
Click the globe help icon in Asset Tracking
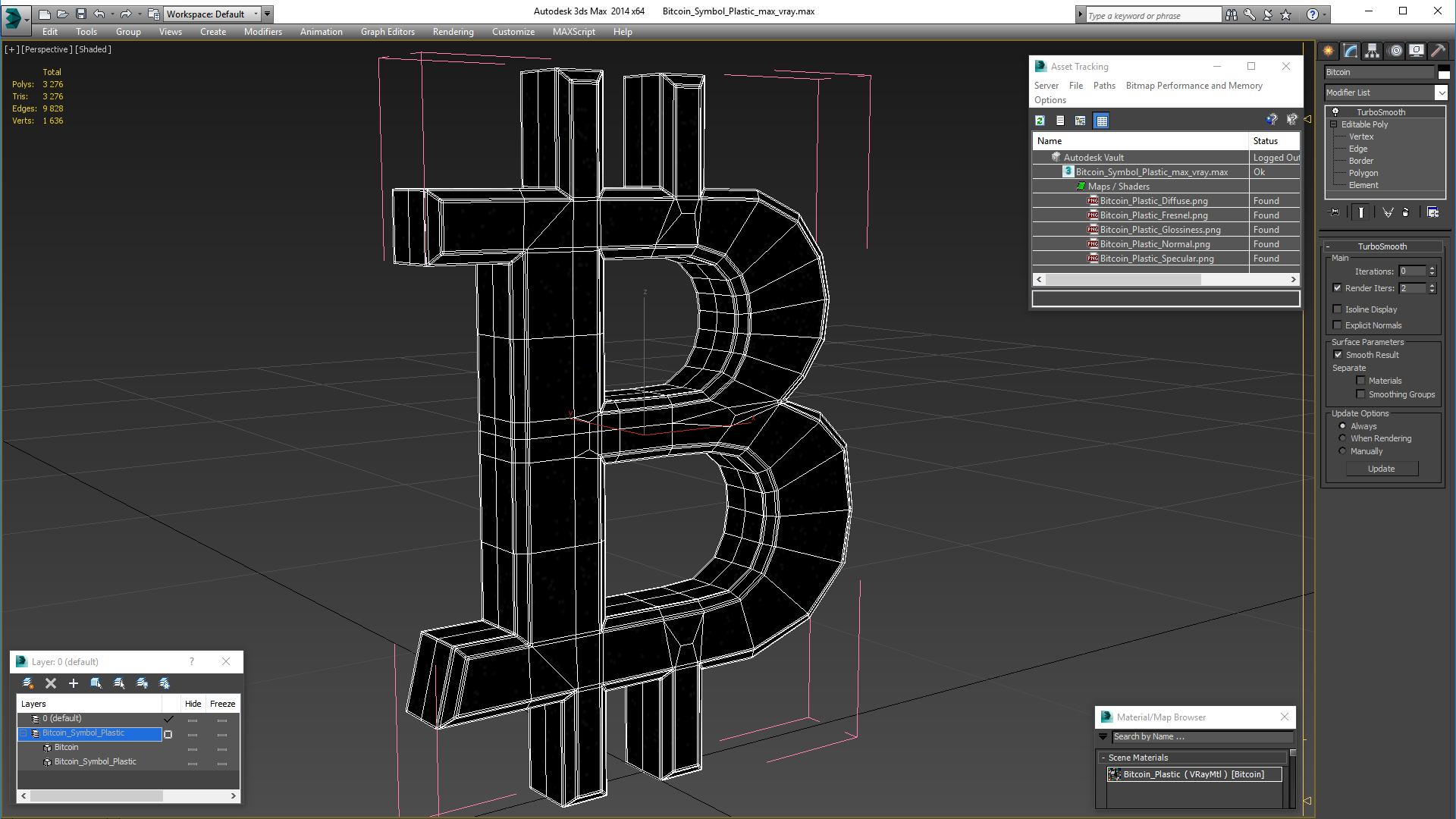(x=1272, y=120)
